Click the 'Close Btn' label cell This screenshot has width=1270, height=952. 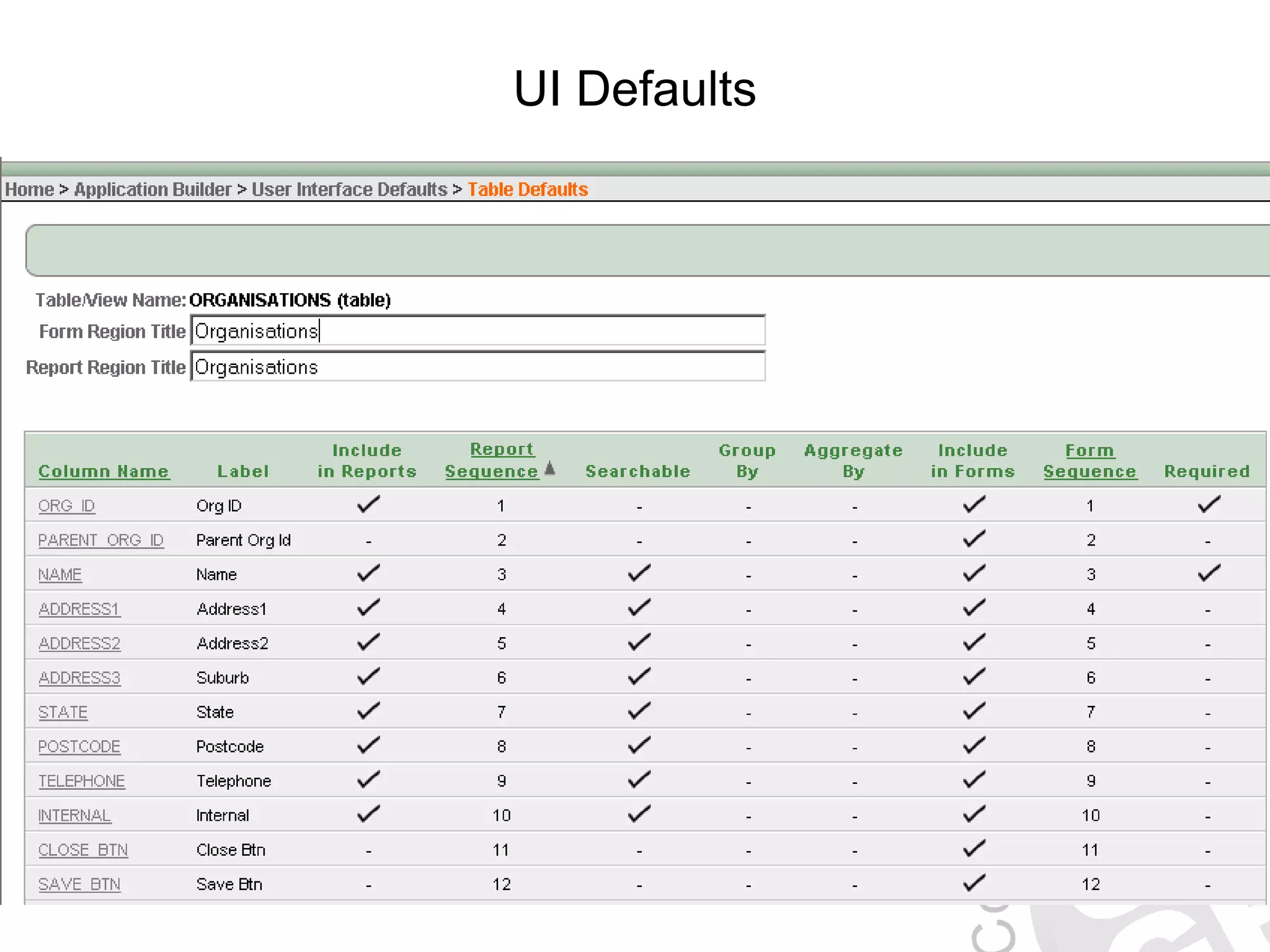tap(231, 850)
